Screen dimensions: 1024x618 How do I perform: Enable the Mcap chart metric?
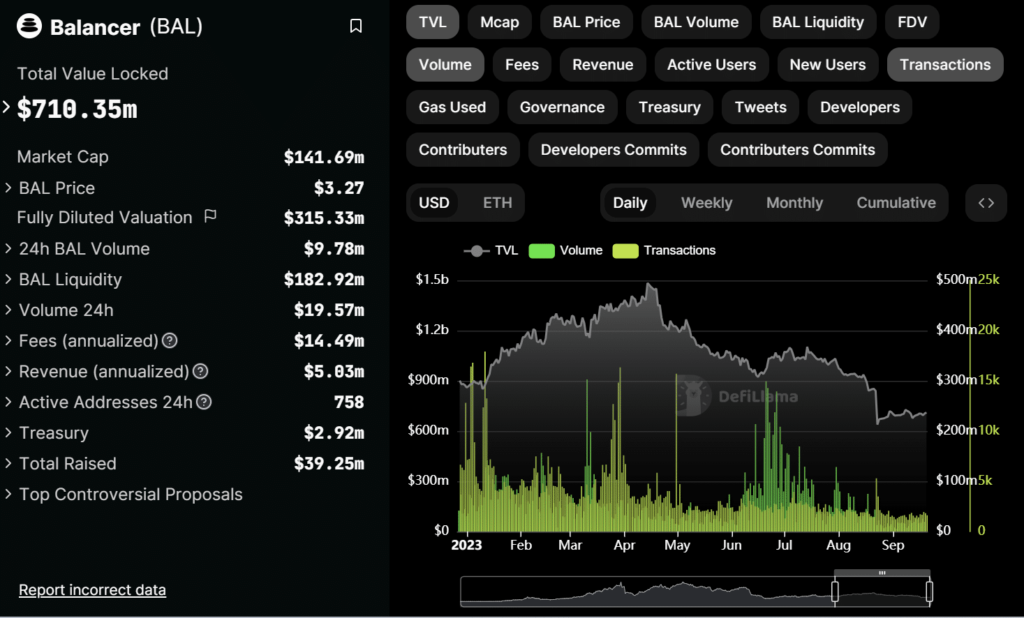499,22
